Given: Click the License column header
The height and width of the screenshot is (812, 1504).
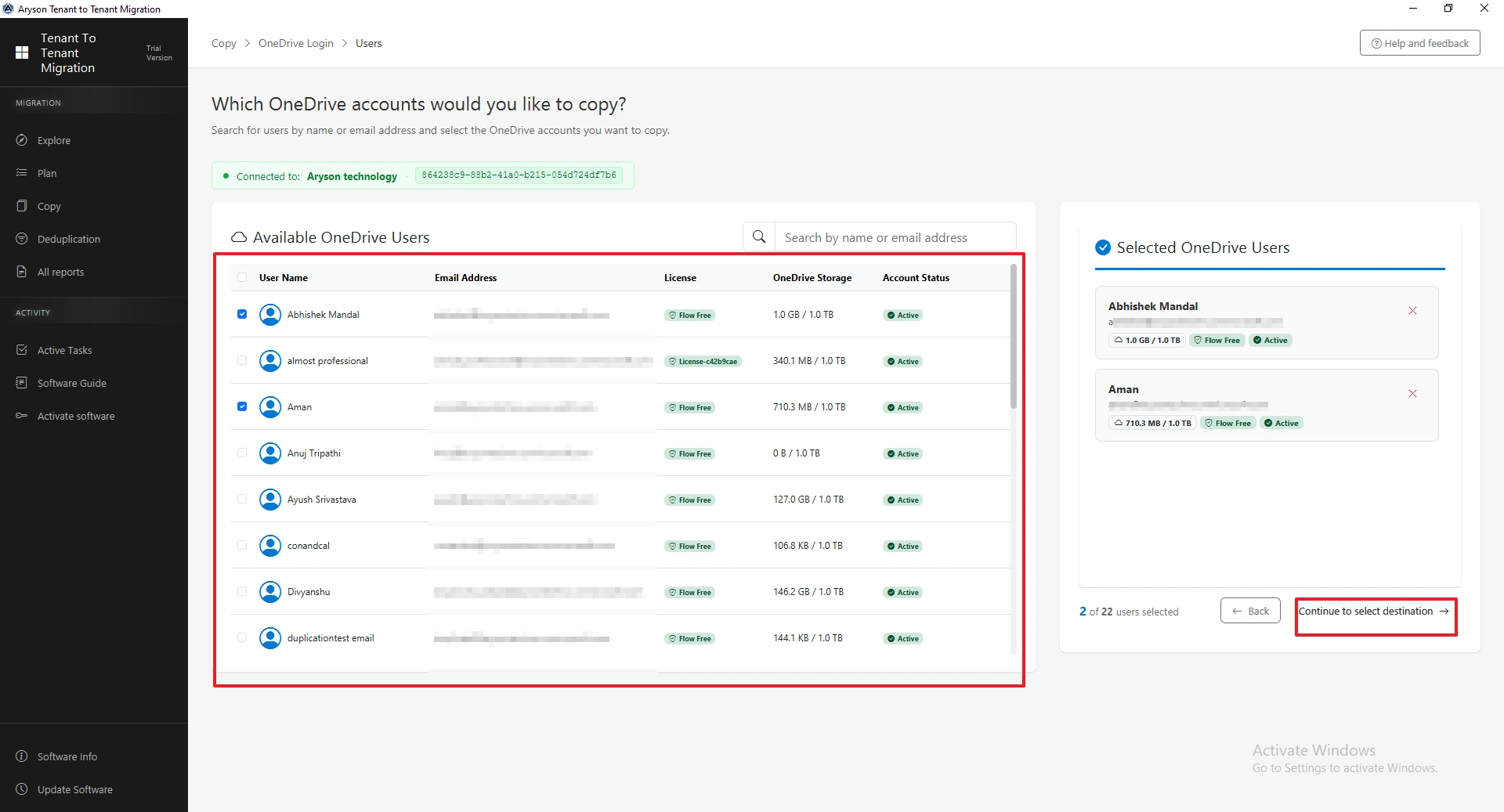Looking at the screenshot, I should (x=680, y=278).
